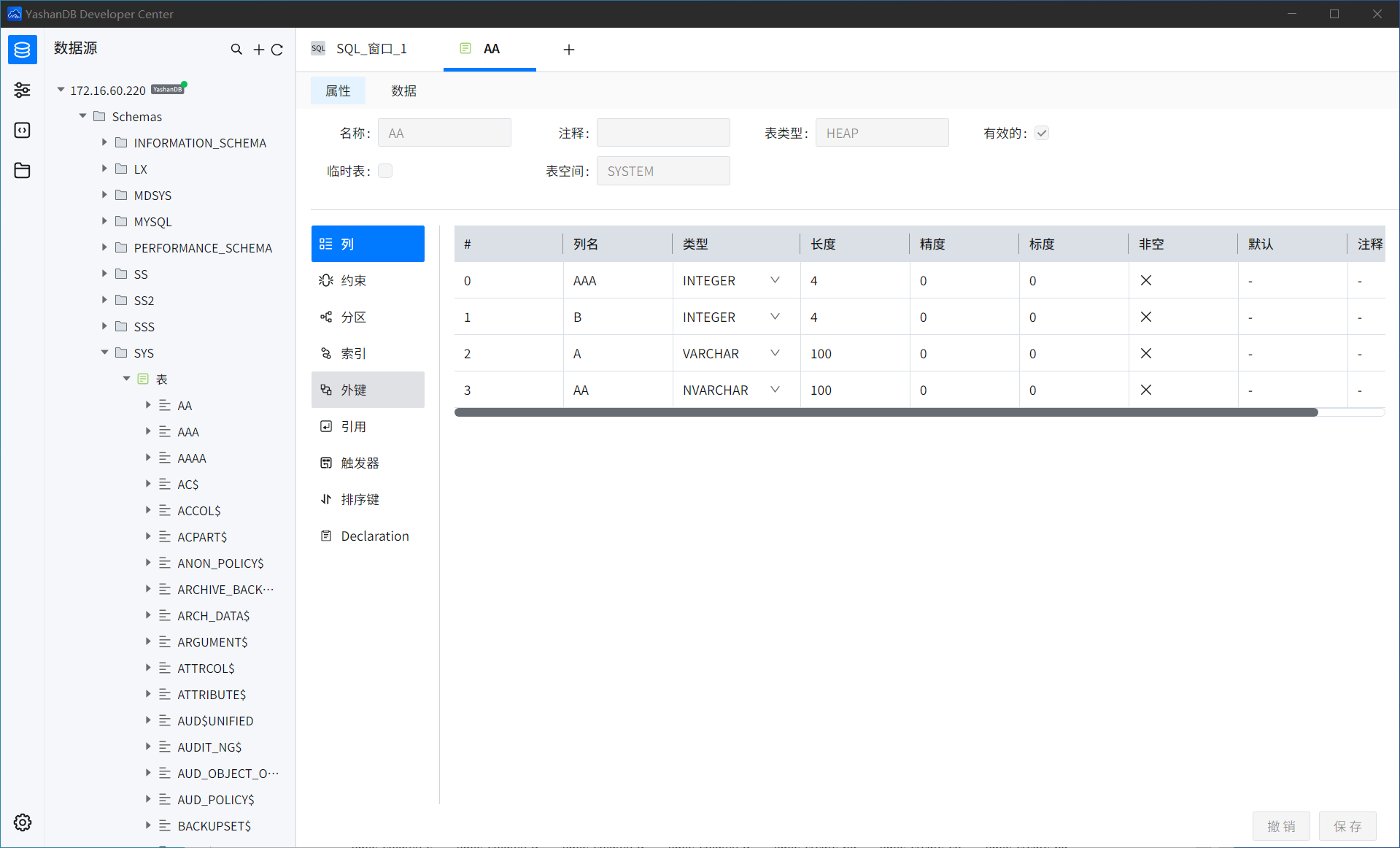Switch to the 数据 tab
This screenshot has height=848, width=1400.
point(403,90)
